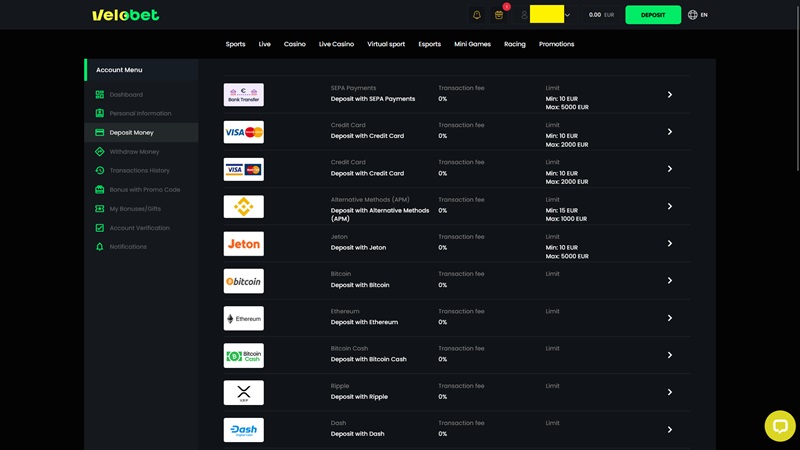Select the Bitcoin payment logo
Viewport: 800px width, 450px height.
(243, 281)
